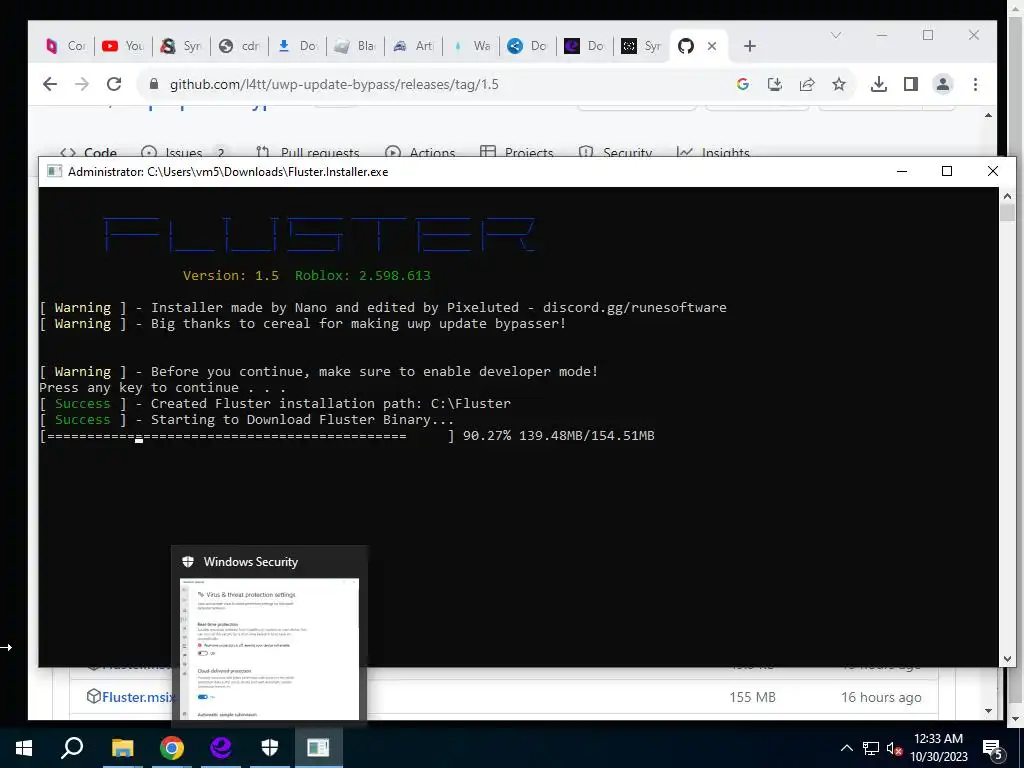The image size is (1024, 768).
Task: Click the '155 MB' file size text
Action: 752,697
